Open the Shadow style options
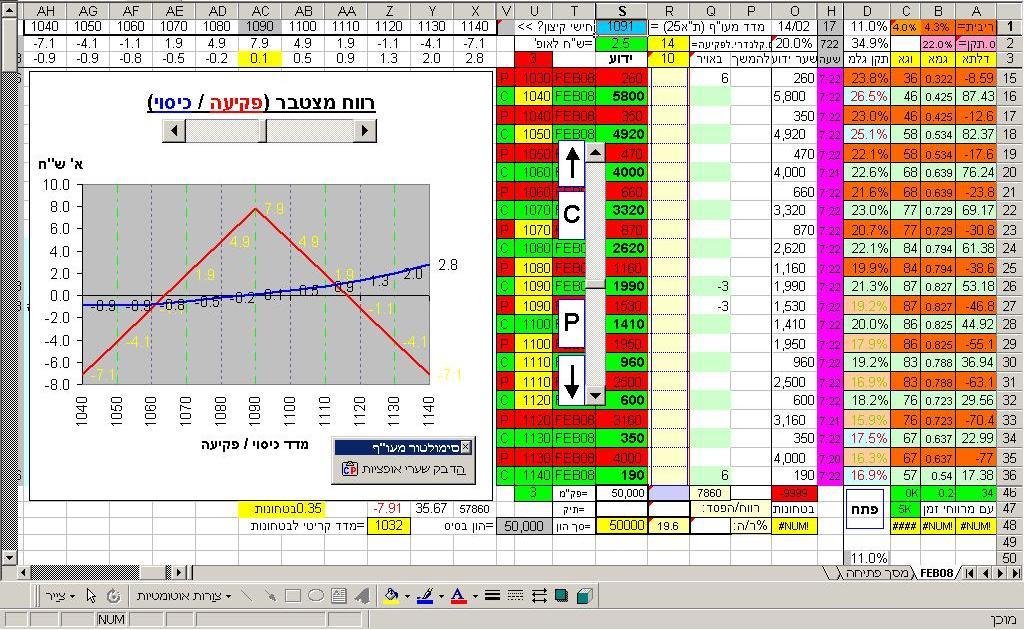This screenshot has height=630, width=1024. [562, 595]
